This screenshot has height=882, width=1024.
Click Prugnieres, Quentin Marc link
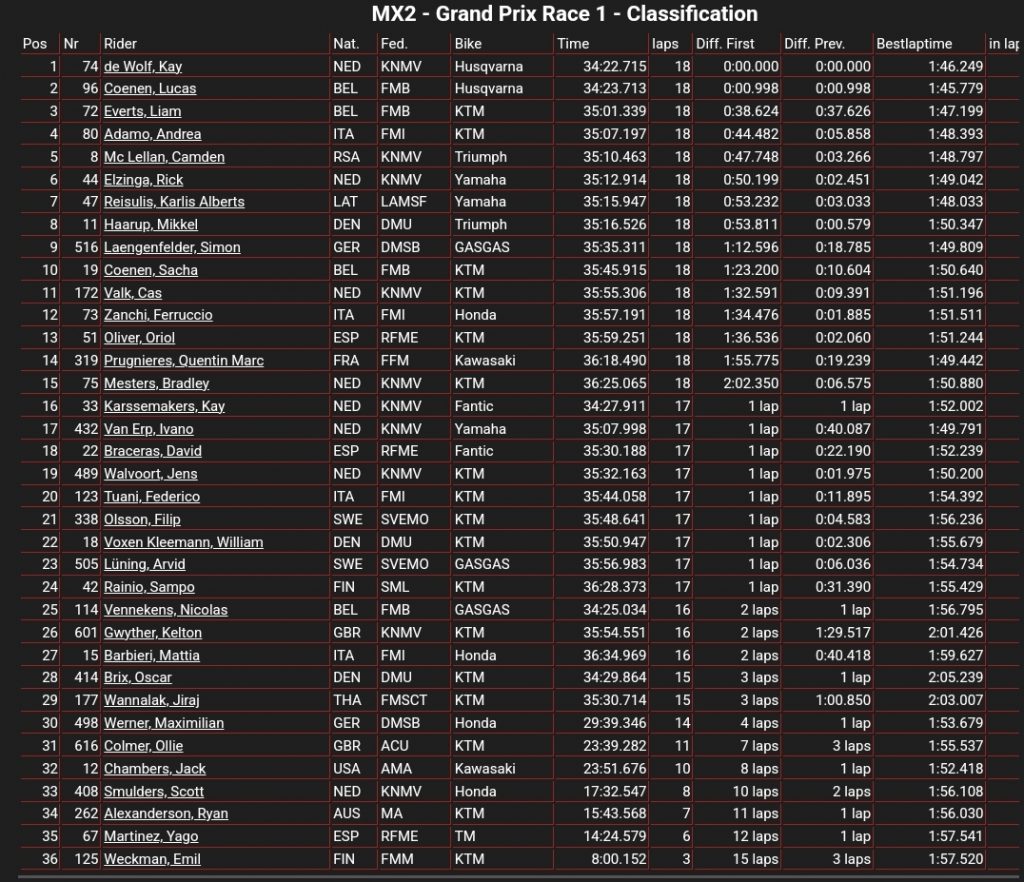[184, 360]
